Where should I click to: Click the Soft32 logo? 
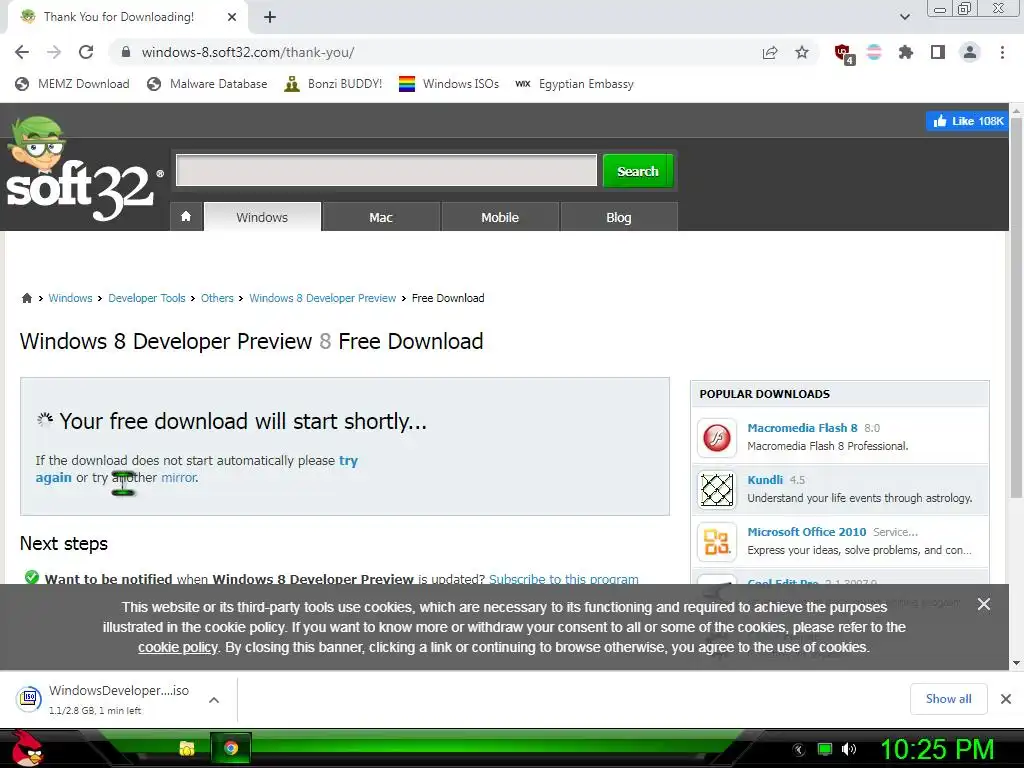coord(83,170)
